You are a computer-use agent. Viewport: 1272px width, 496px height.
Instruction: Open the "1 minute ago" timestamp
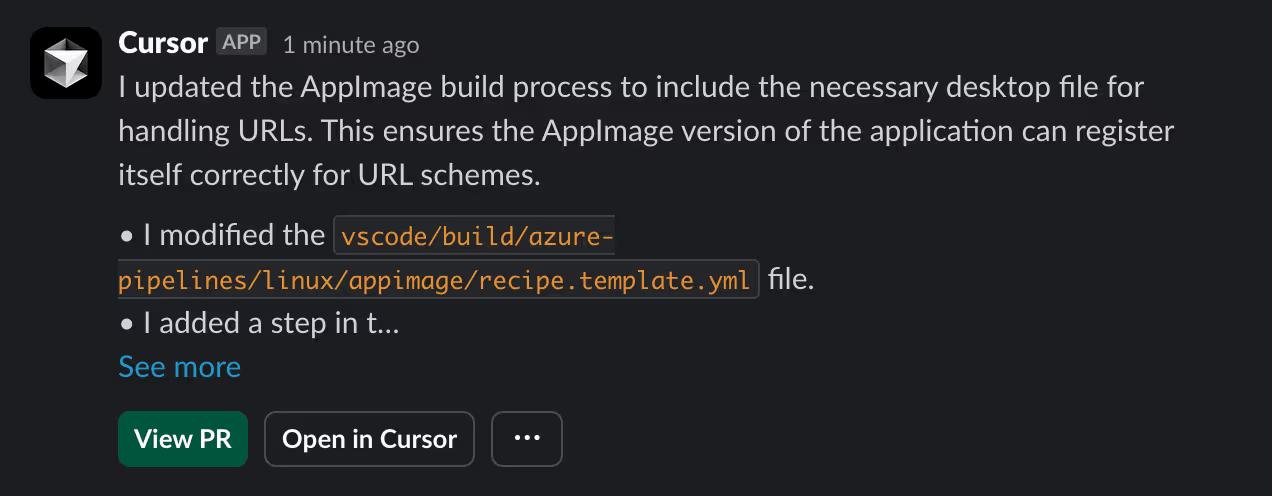351,45
